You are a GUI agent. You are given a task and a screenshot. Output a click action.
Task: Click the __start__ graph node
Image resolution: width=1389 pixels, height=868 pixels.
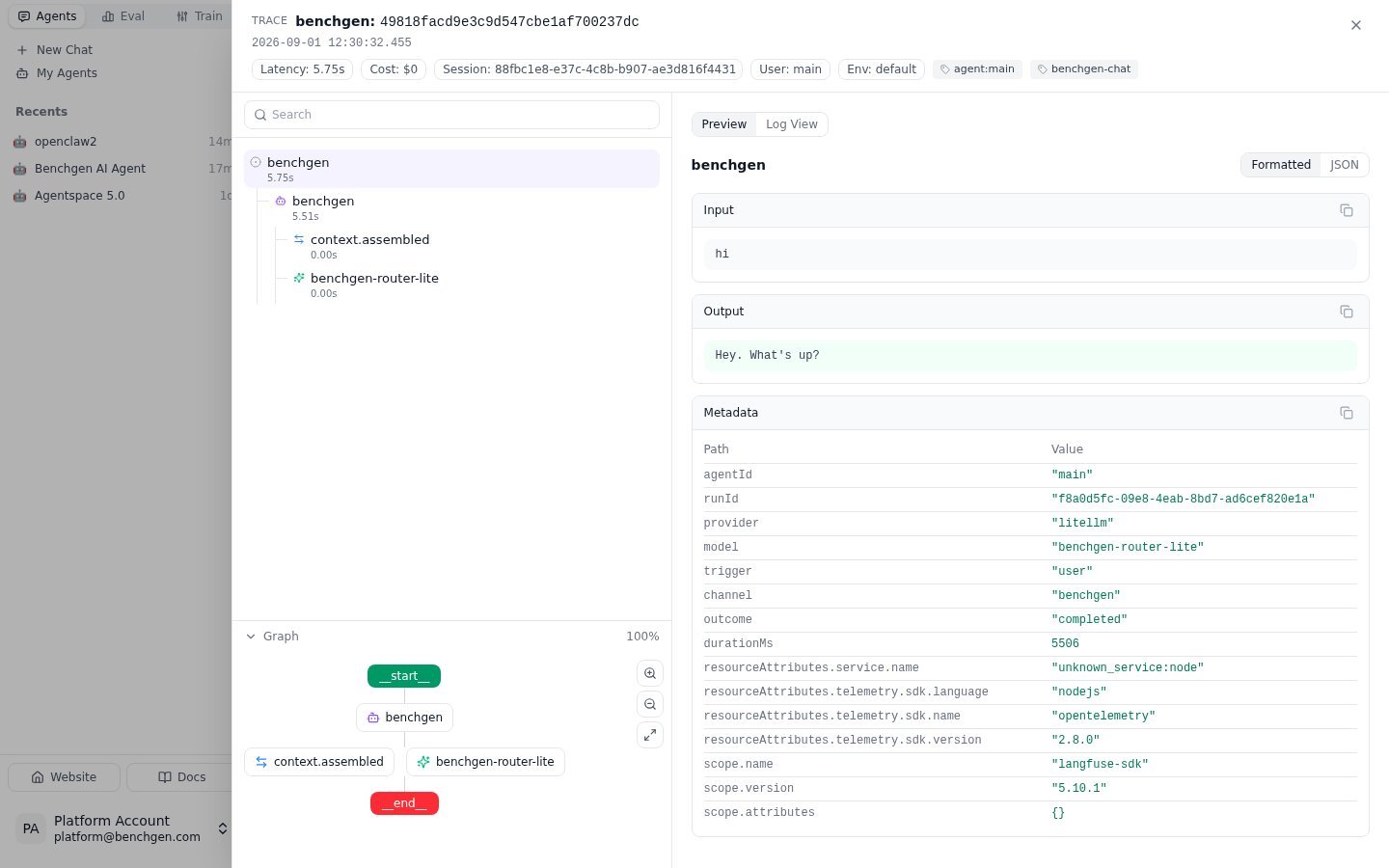[x=404, y=676]
